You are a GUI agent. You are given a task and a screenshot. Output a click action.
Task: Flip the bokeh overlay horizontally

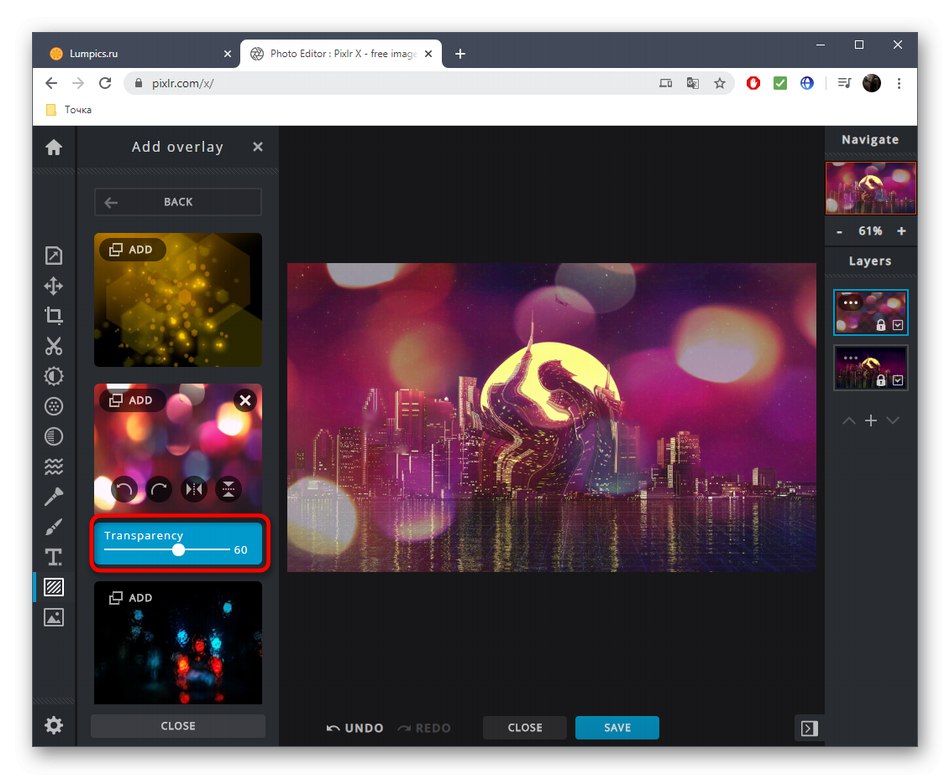(x=194, y=489)
